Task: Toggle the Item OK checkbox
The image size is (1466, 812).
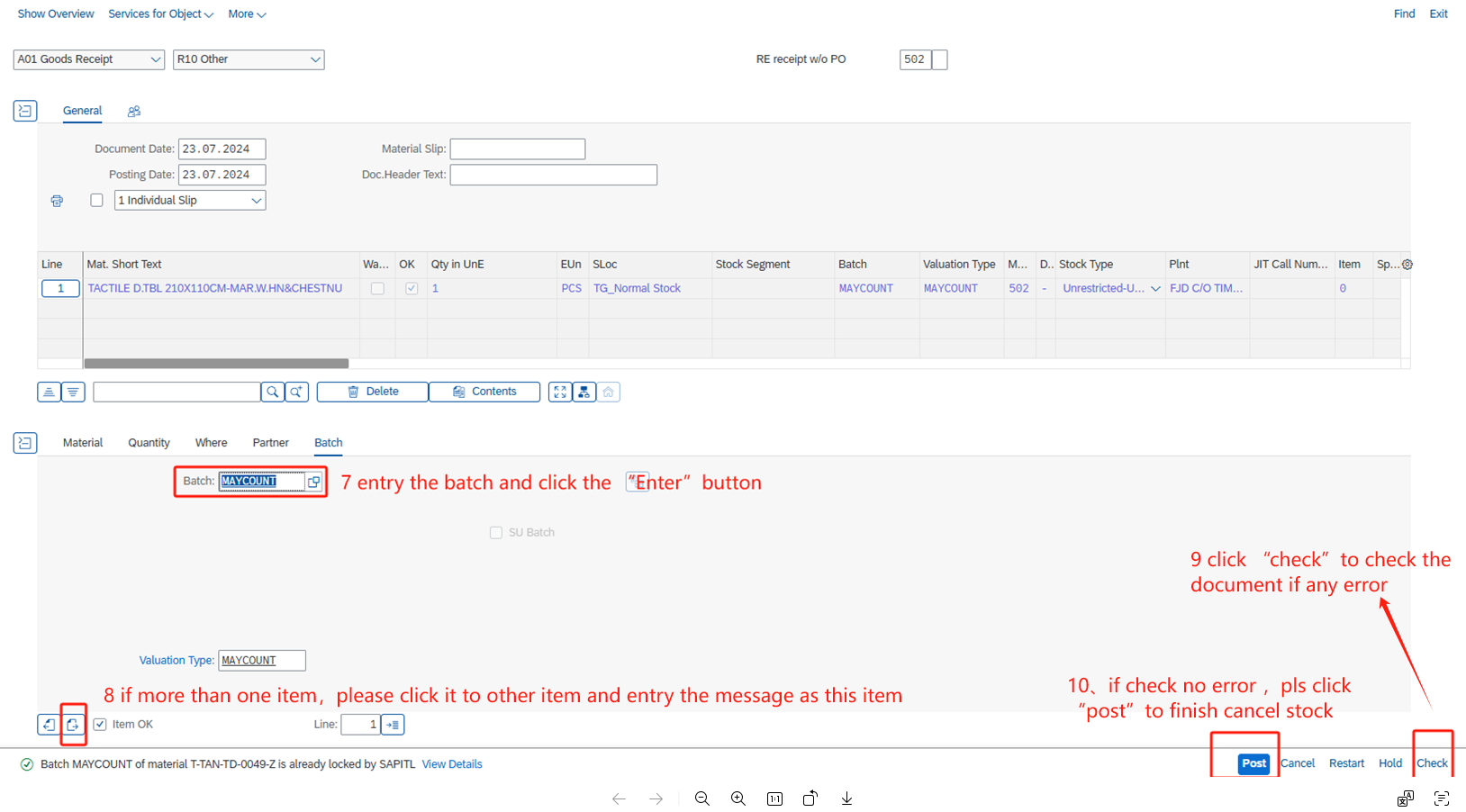Action: pos(100,725)
